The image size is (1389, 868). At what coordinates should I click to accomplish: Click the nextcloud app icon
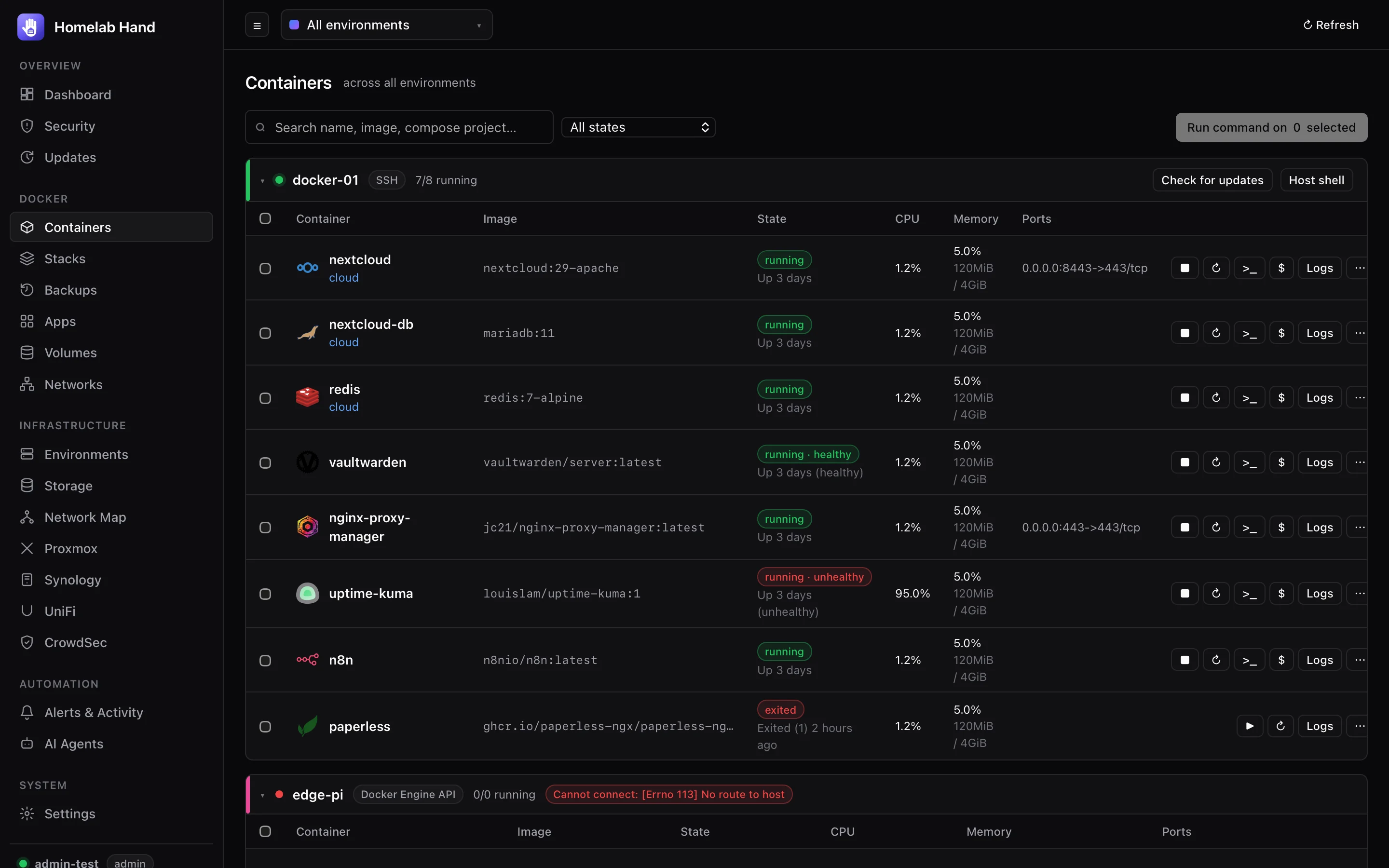[308, 268]
